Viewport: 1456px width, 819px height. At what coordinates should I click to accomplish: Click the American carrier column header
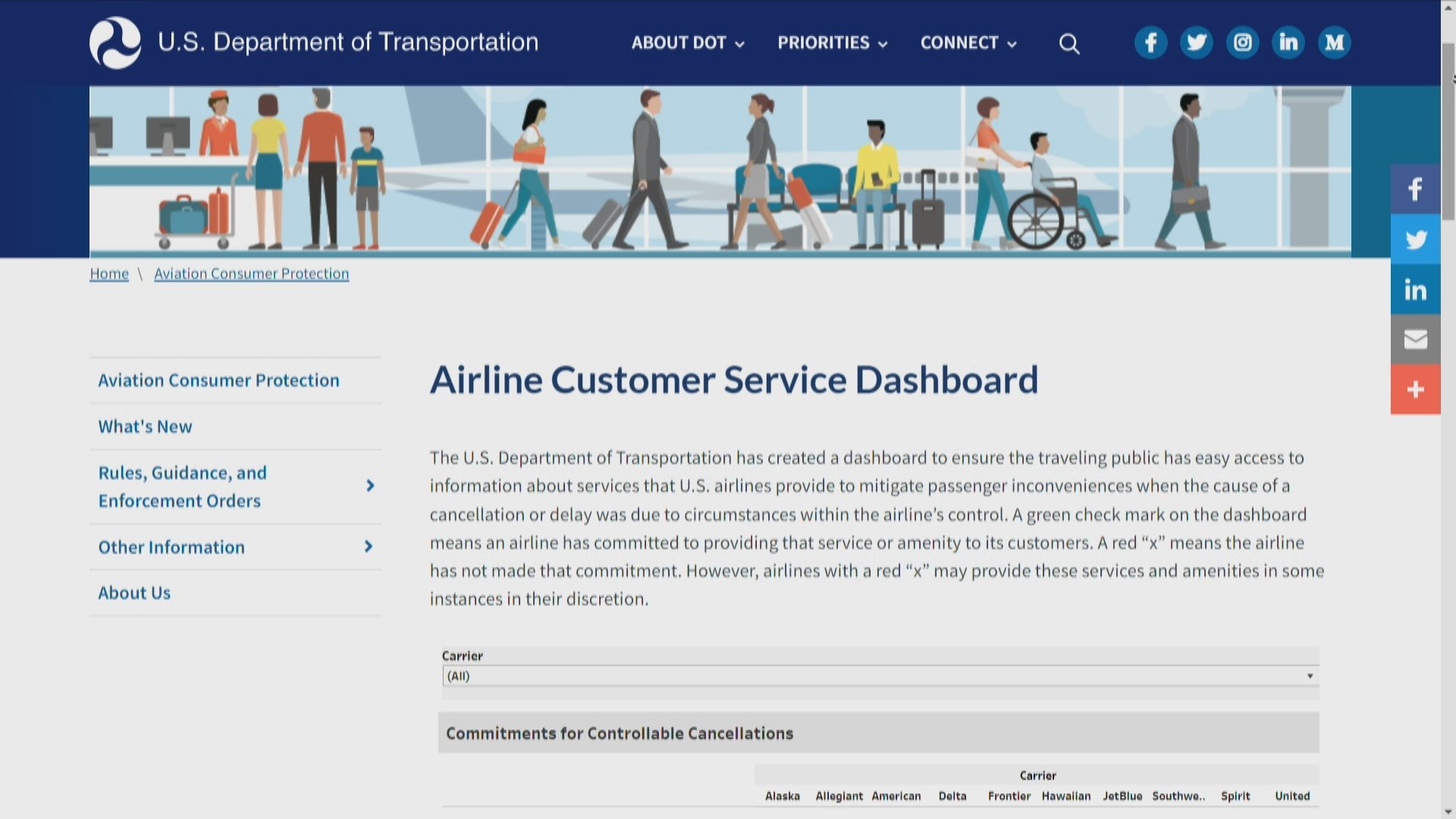(896, 795)
